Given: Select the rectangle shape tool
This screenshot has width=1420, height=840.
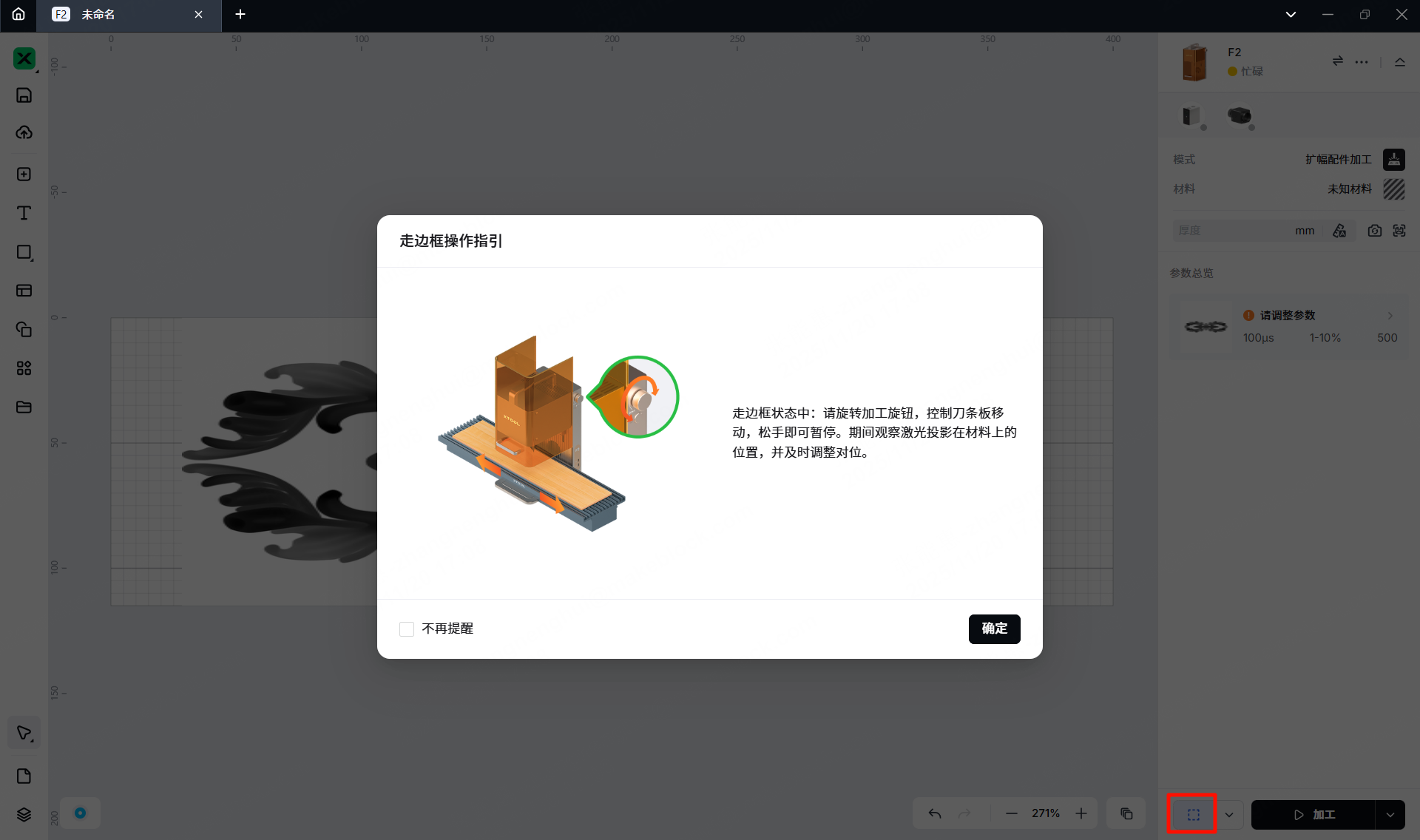Looking at the screenshot, I should coord(24,252).
